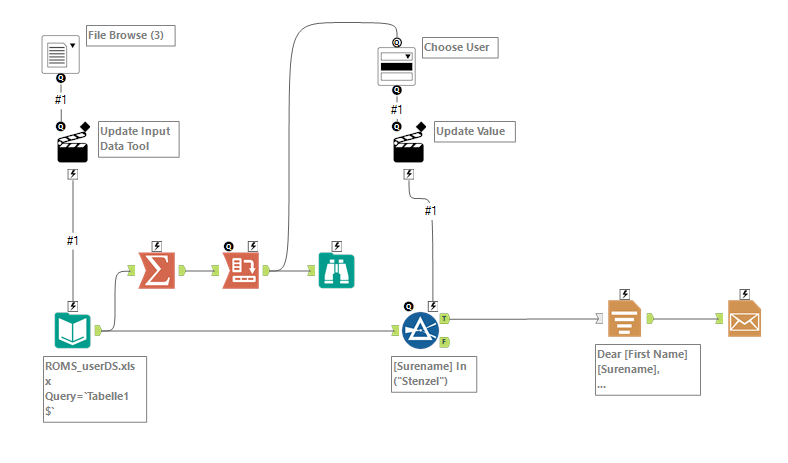Select the File Browse interface tool icon
Viewport: 788px width, 463px height.
pos(60,54)
